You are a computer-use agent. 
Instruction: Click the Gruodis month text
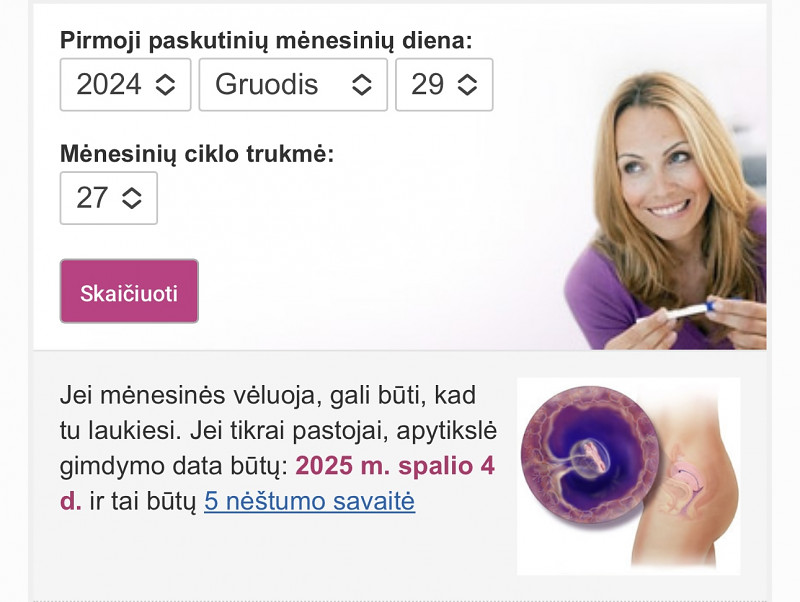point(266,85)
